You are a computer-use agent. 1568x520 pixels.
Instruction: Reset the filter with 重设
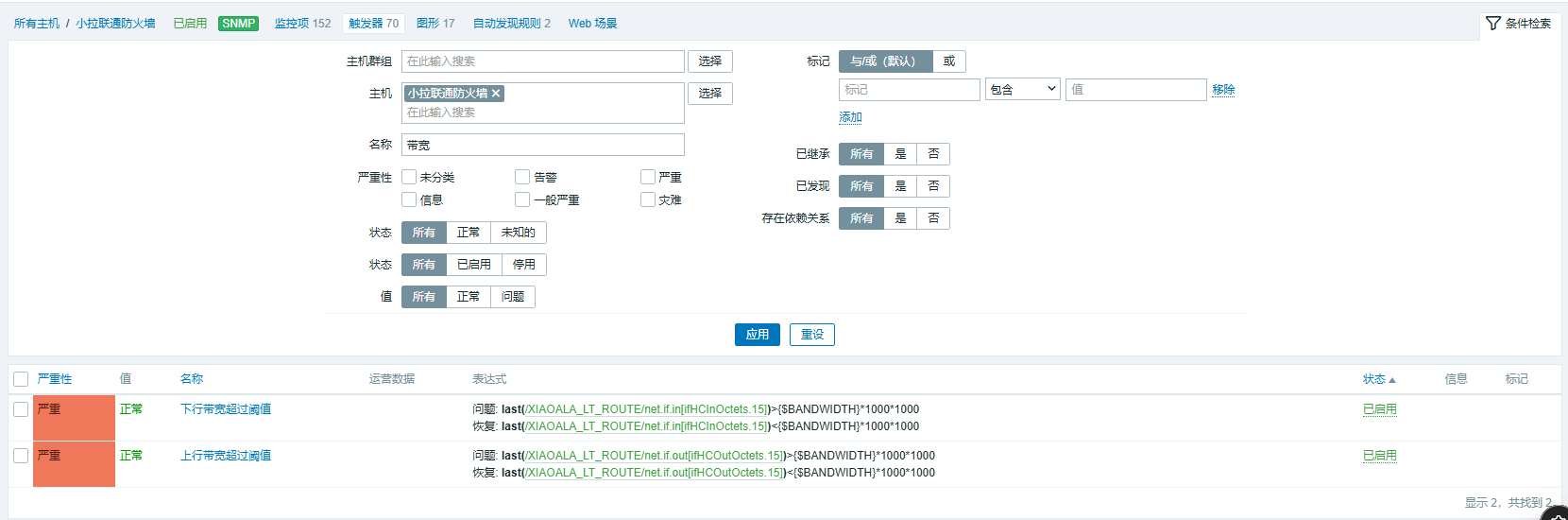[812, 335]
